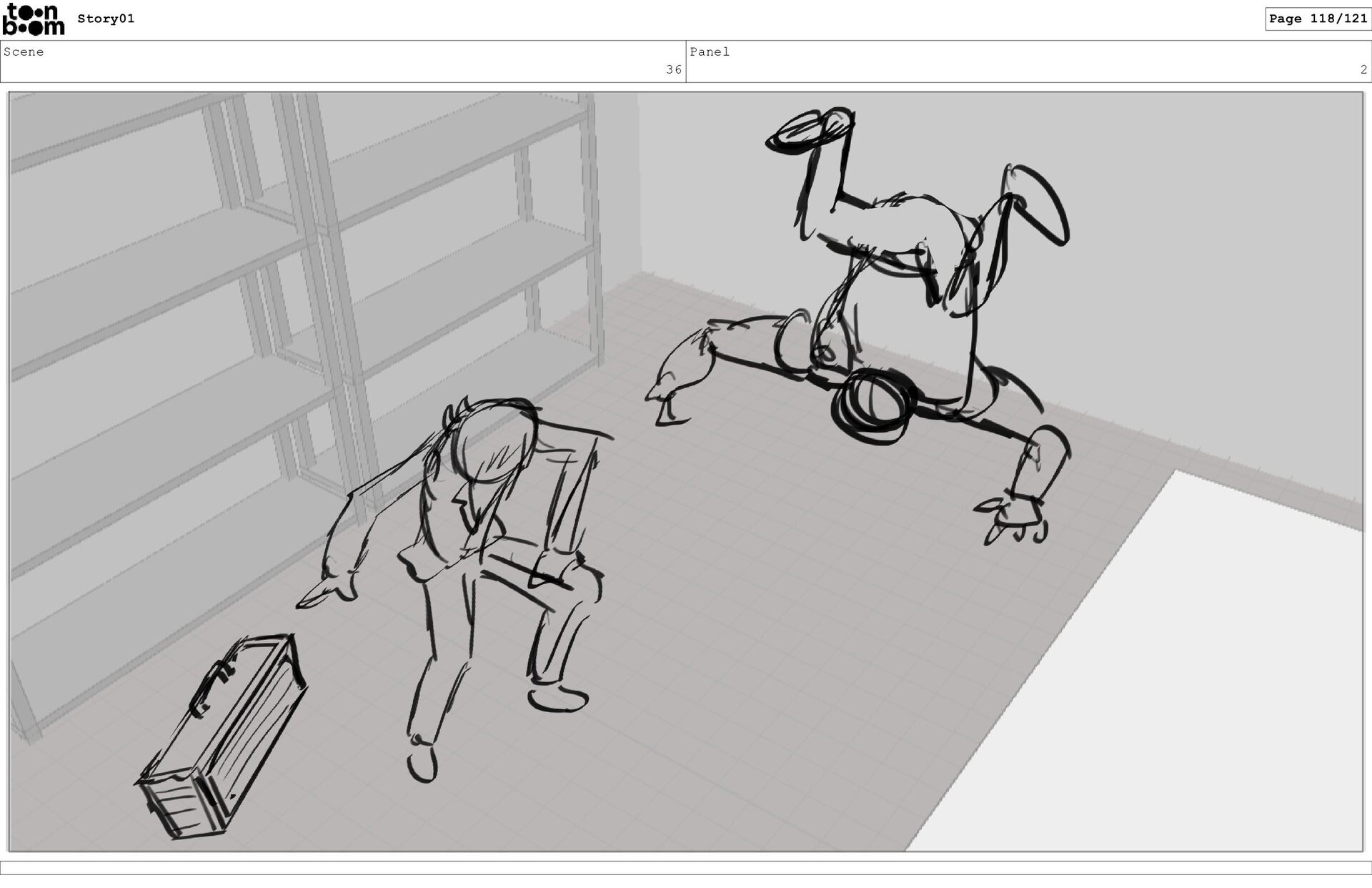The image size is (1372, 888).
Task: Click the Page 118/121 indicator box
Action: [x=1317, y=19]
